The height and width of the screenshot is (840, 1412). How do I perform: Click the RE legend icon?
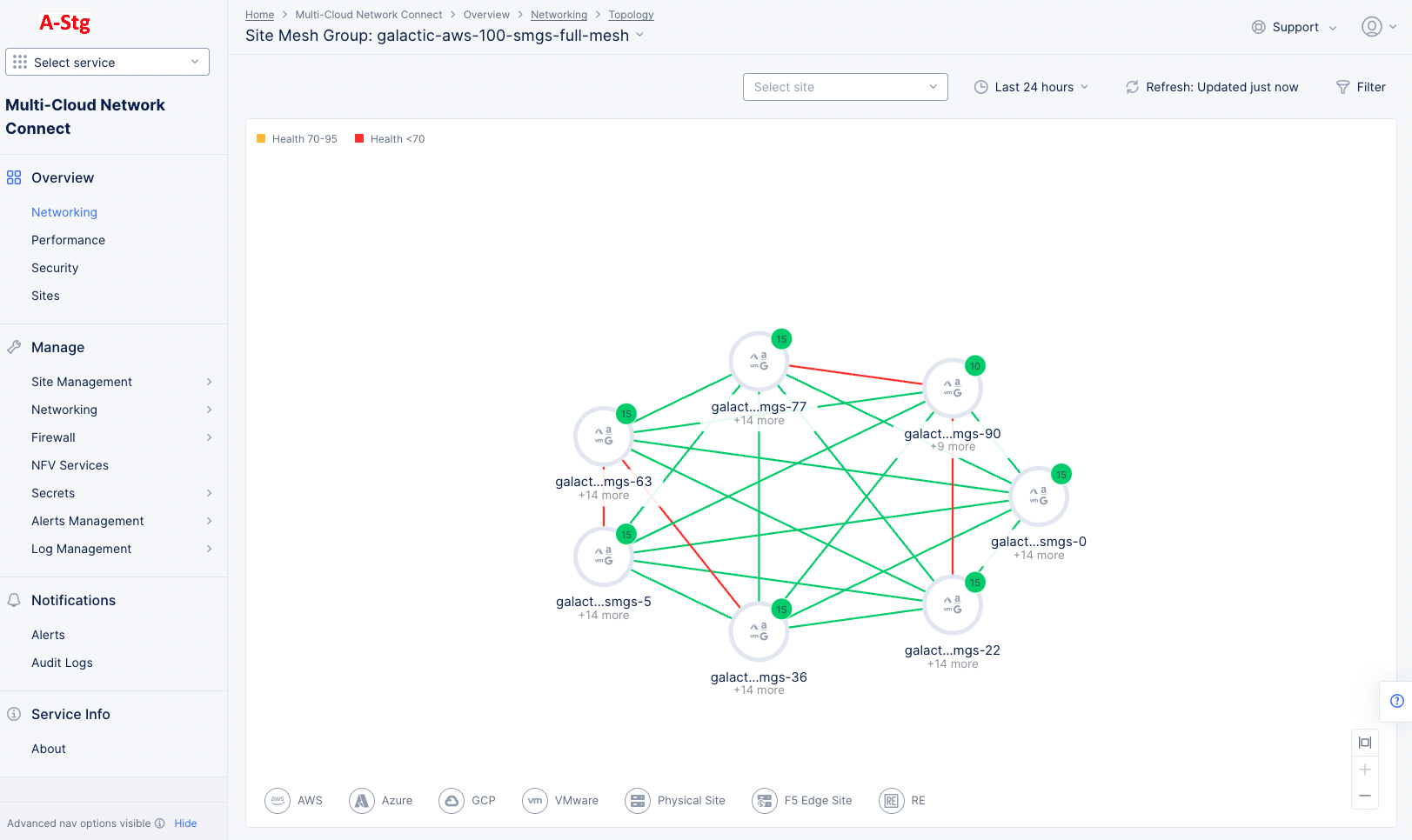tap(892, 801)
